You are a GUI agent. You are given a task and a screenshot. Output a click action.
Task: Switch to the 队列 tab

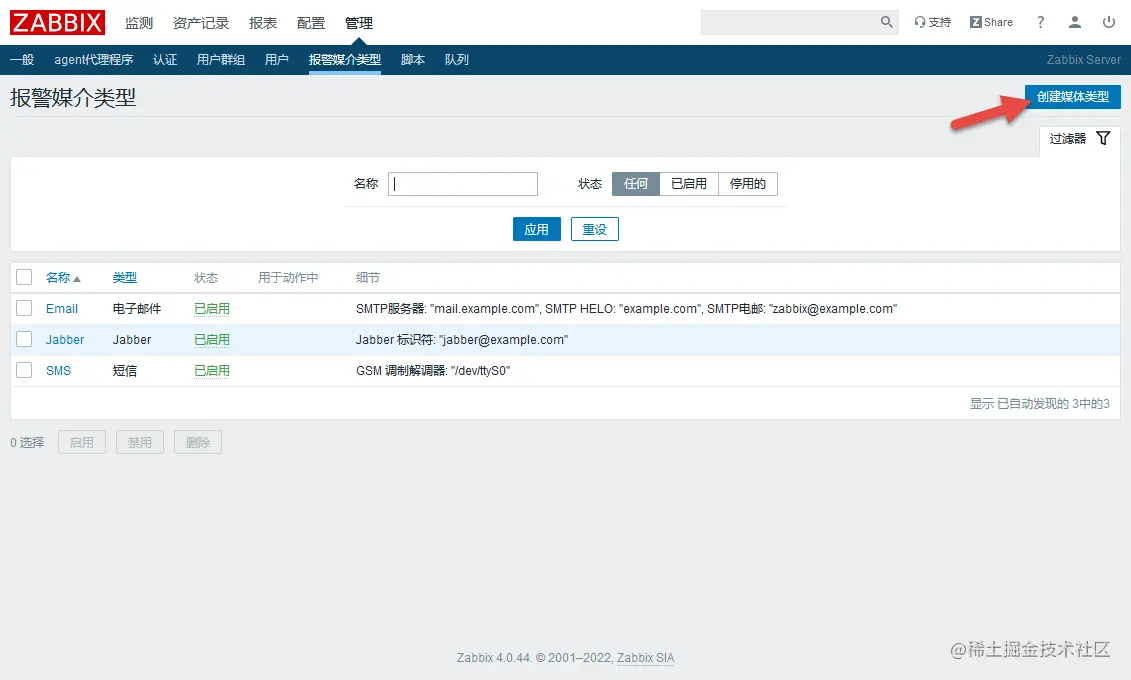tap(457, 59)
